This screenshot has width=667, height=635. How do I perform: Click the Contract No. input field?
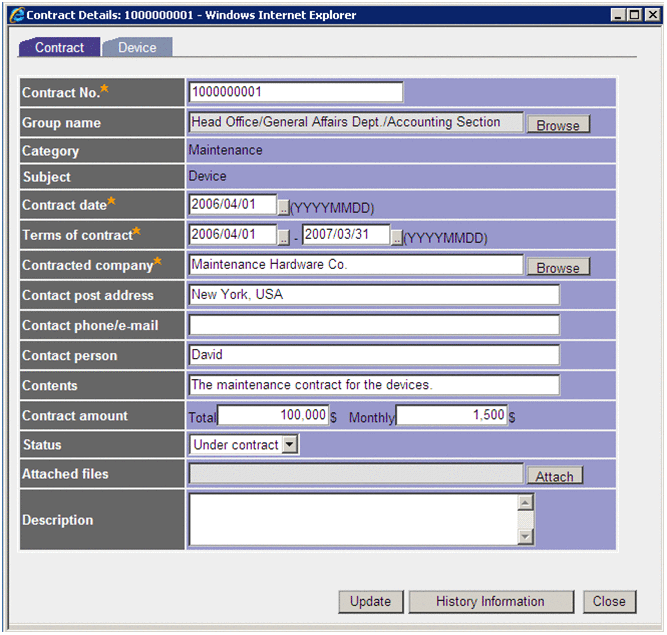tap(295, 92)
